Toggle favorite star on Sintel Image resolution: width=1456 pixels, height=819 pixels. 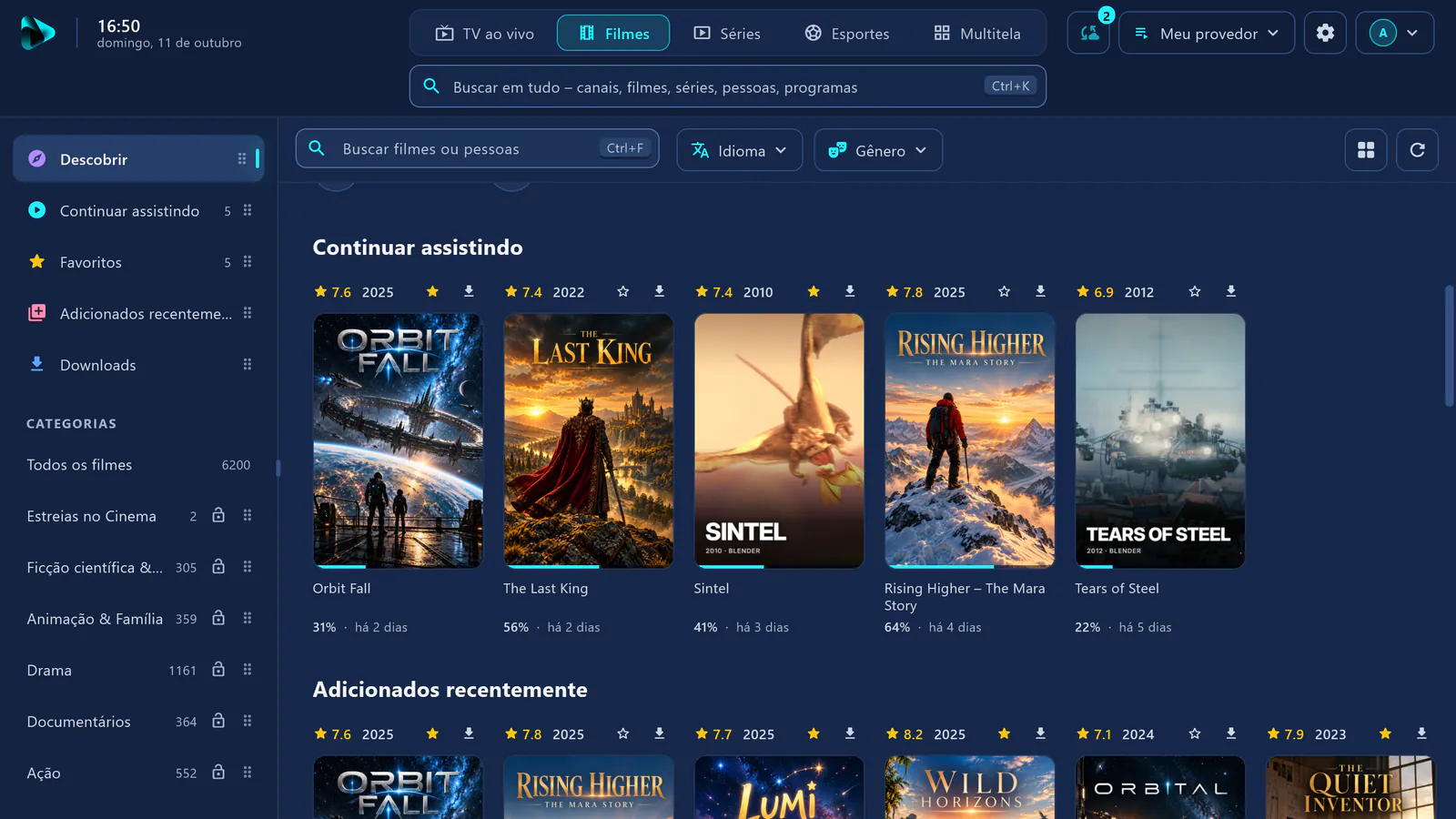coord(814,291)
